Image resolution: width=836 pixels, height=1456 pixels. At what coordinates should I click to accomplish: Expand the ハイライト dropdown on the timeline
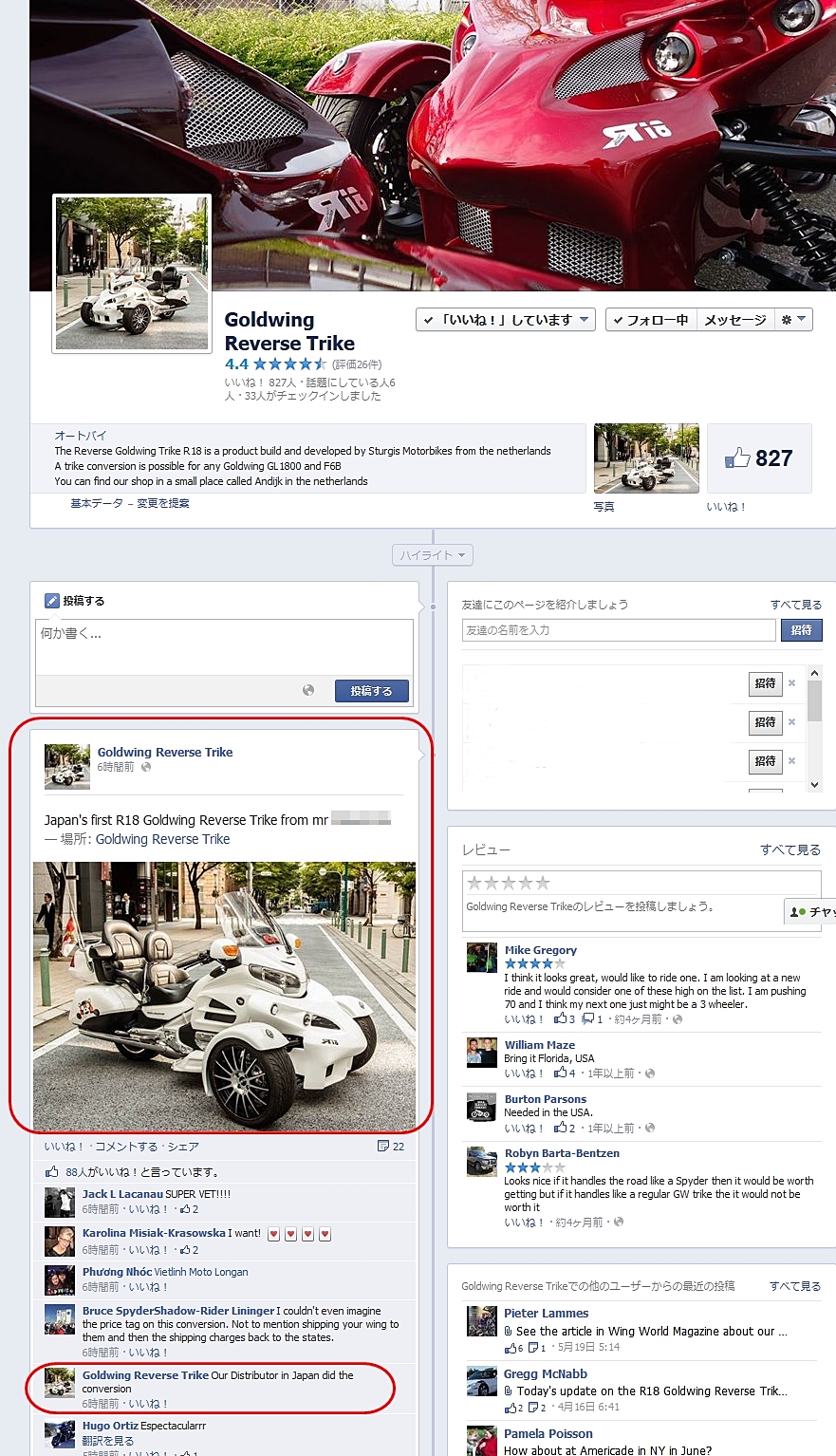432,555
